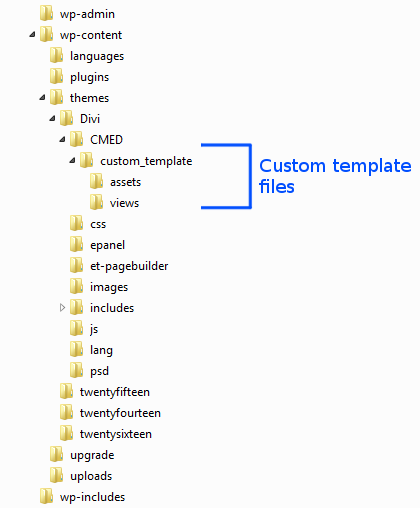The image size is (420, 508).
Task: Select the psd folder label
Action: pyautogui.click(x=99, y=371)
